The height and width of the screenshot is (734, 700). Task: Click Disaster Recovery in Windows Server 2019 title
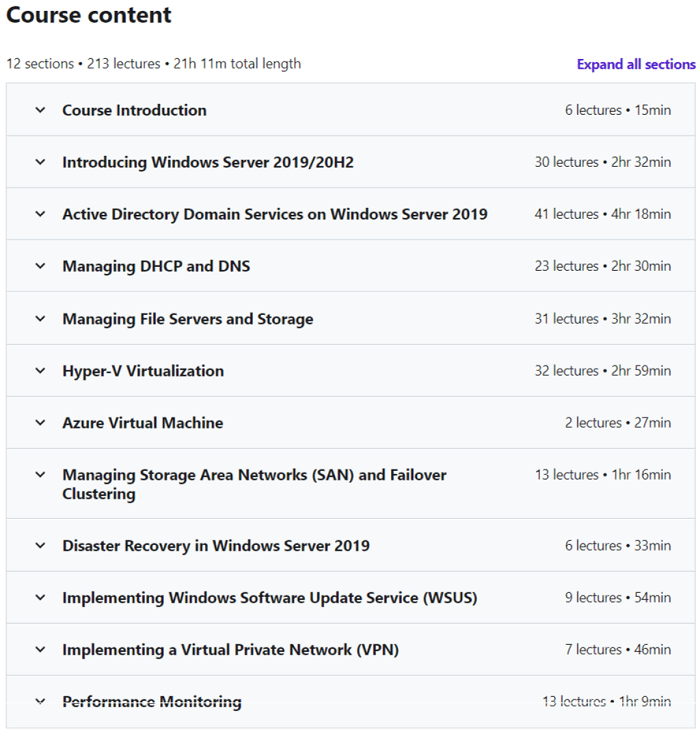coord(215,546)
